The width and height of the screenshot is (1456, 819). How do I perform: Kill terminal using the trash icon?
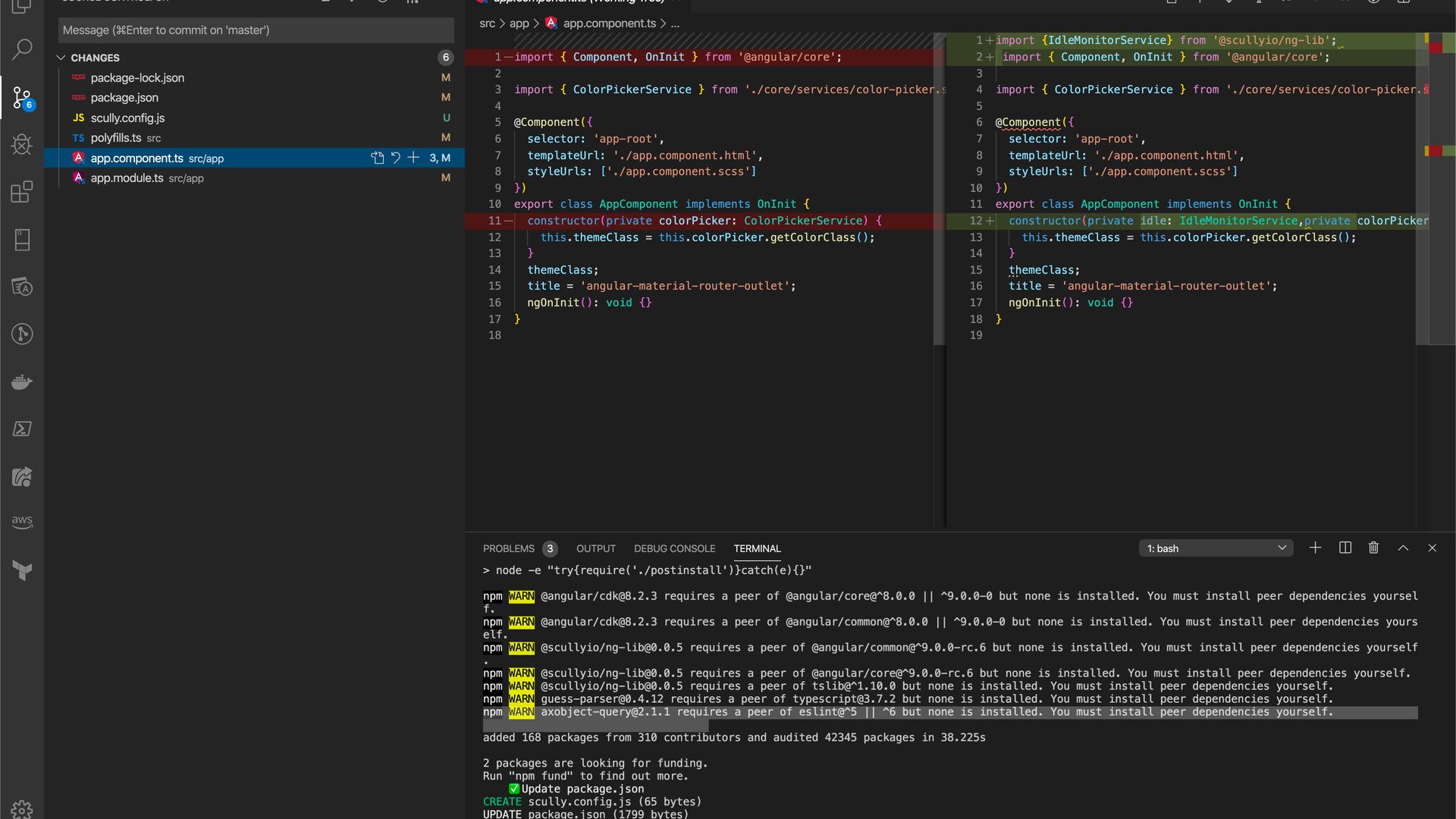click(1373, 548)
